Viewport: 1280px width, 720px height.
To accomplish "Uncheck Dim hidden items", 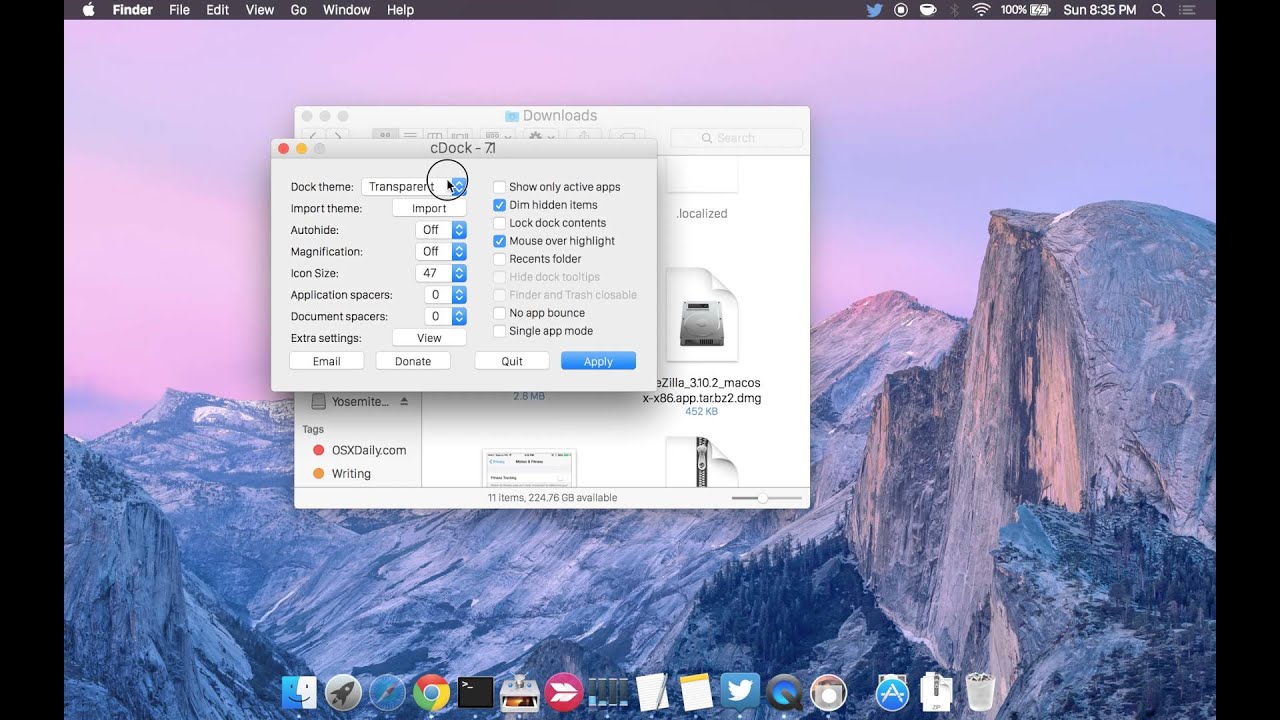I will click(x=499, y=205).
